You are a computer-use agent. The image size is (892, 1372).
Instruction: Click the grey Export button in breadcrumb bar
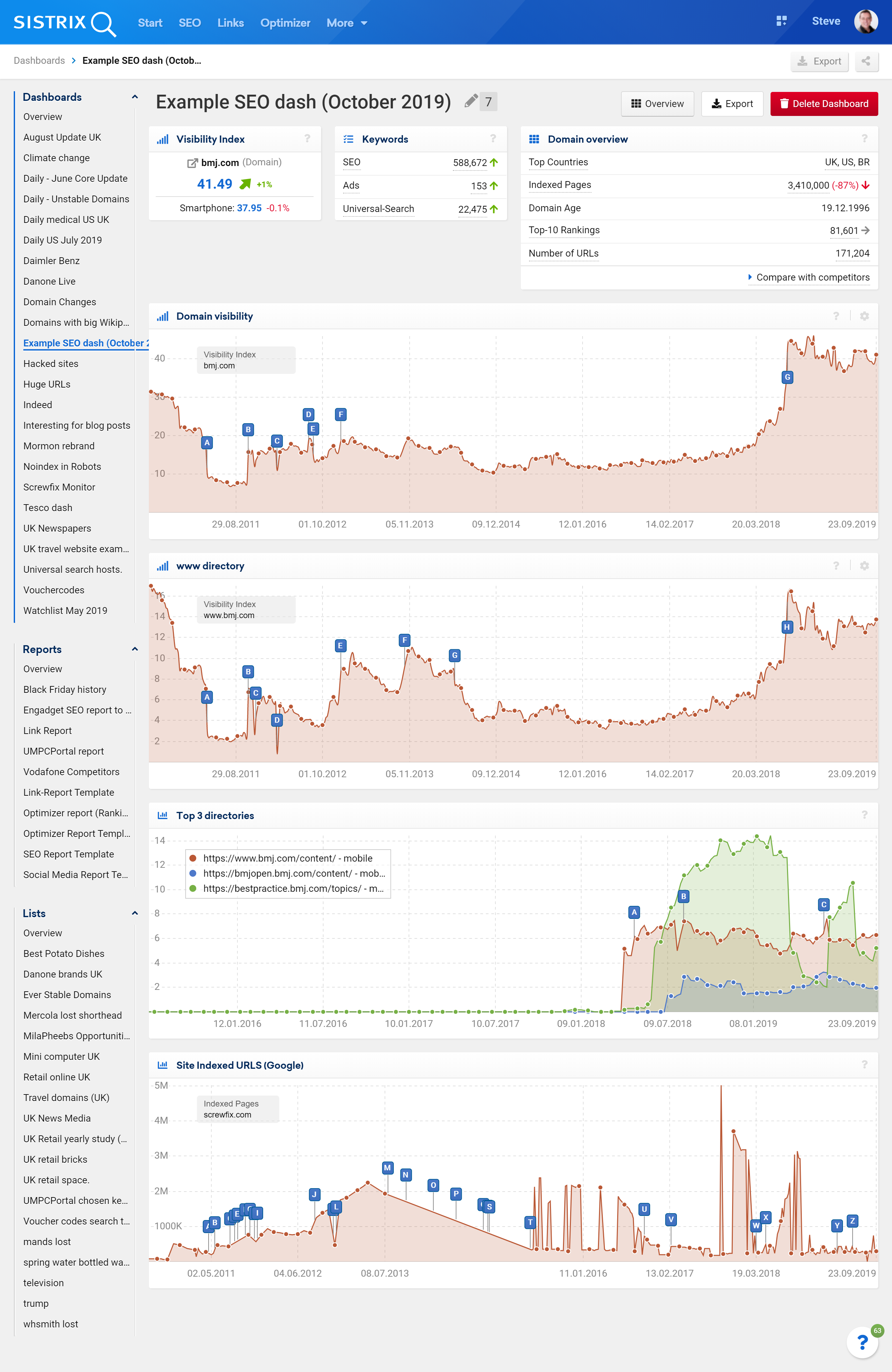point(819,61)
